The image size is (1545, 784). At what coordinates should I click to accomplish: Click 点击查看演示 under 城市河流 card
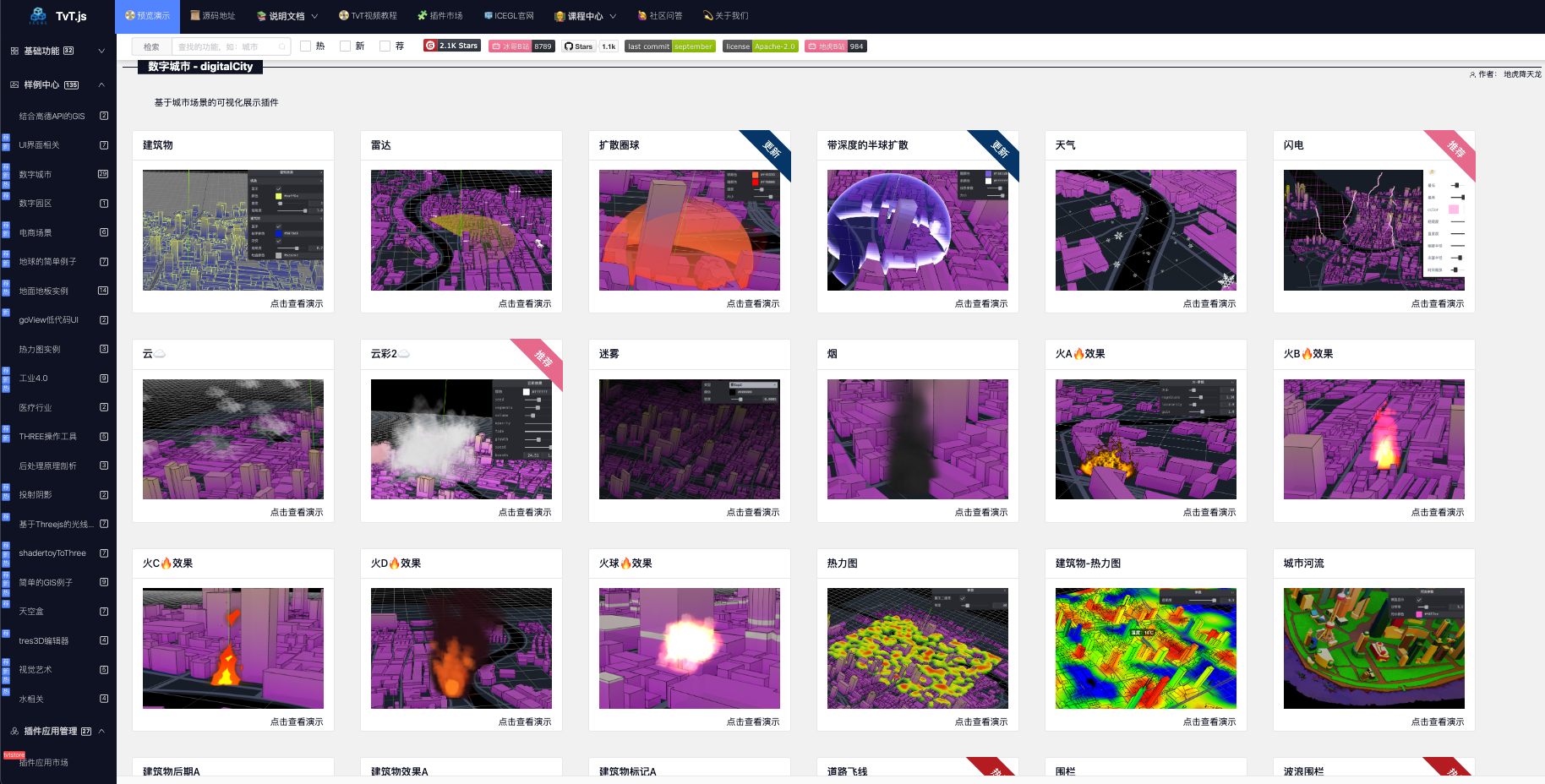(1438, 721)
